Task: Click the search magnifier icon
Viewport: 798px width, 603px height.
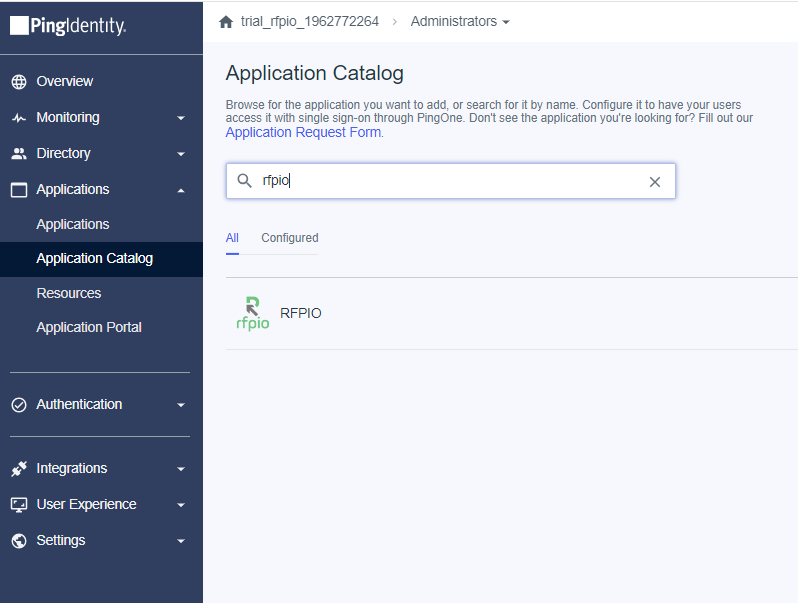Action: point(244,181)
